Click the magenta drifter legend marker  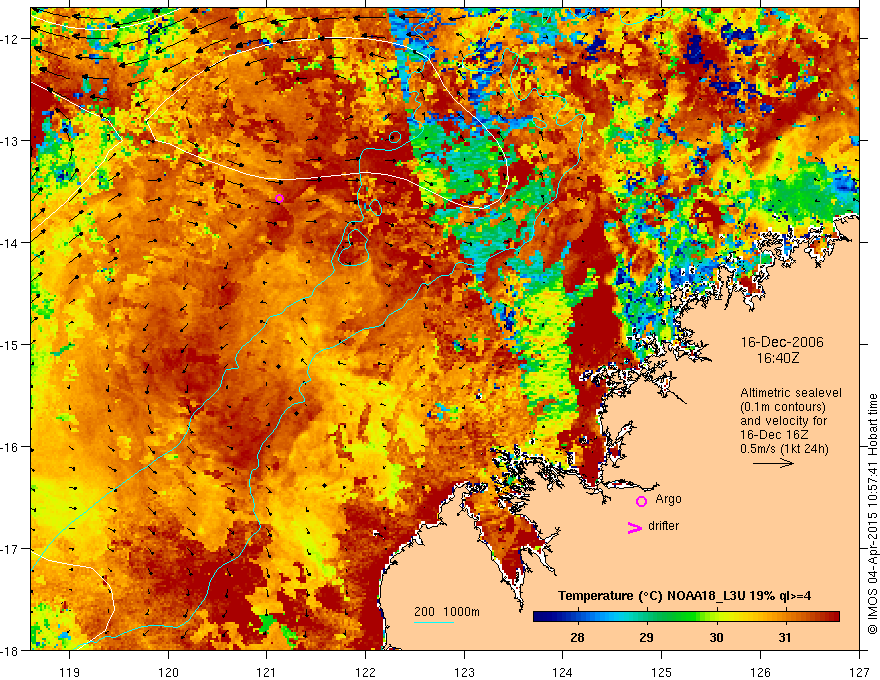[635, 527]
